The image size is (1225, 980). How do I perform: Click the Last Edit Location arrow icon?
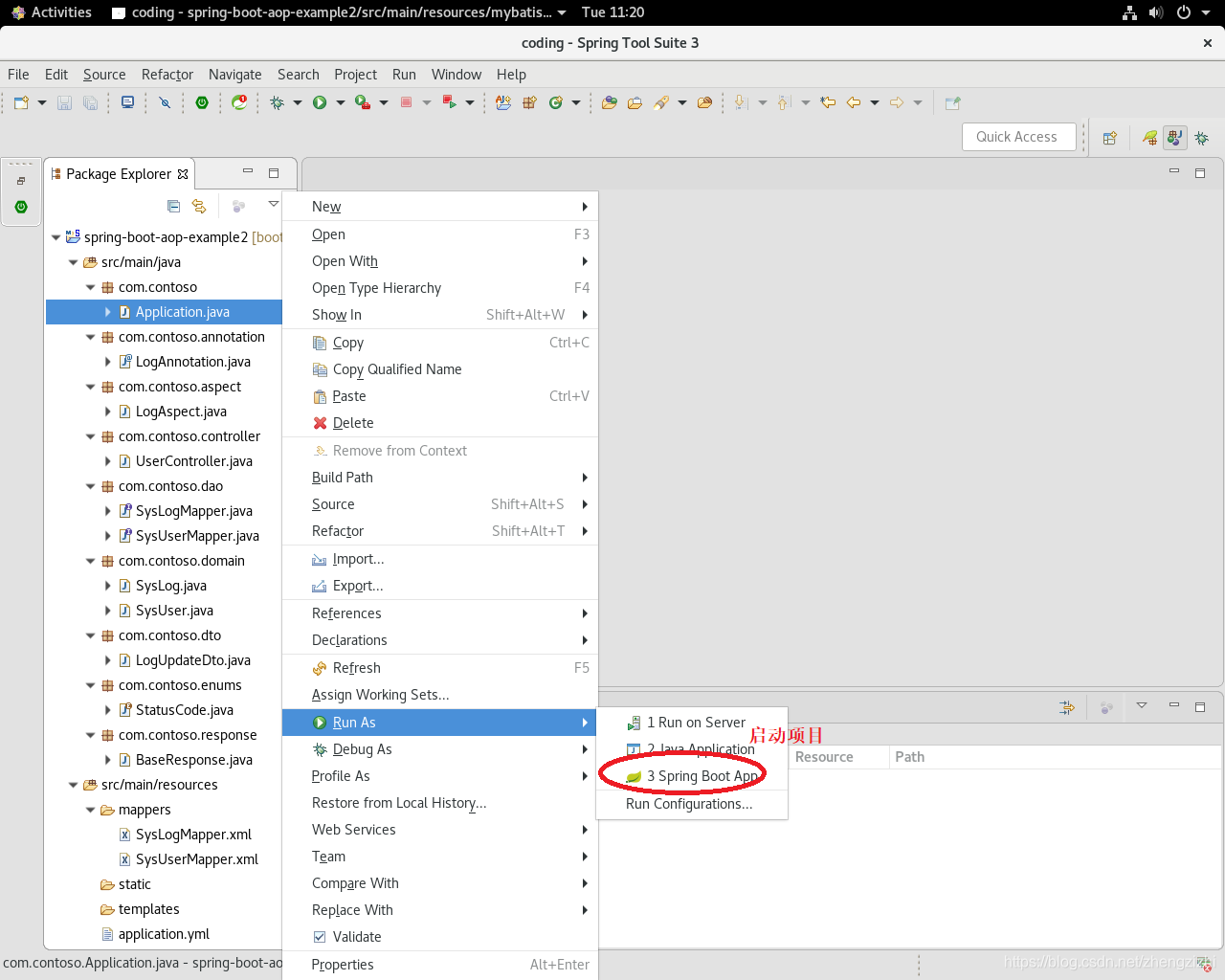click(828, 102)
